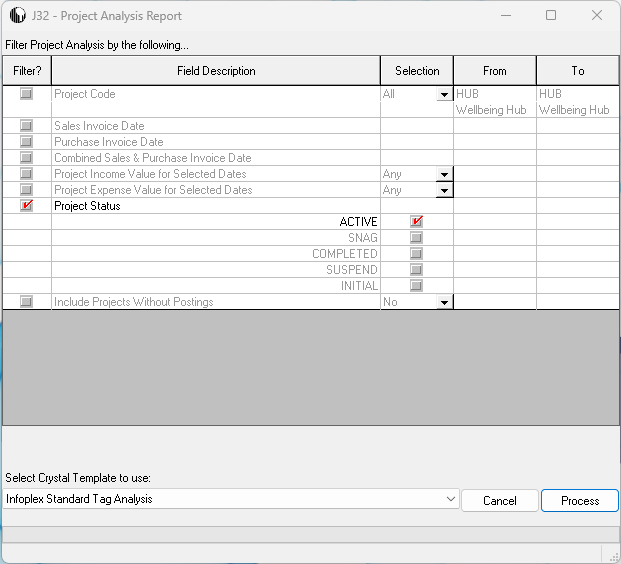Screen dimensions: 621x564
Task: Click the Project Code From field
Action: pyautogui.click(x=494, y=102)
